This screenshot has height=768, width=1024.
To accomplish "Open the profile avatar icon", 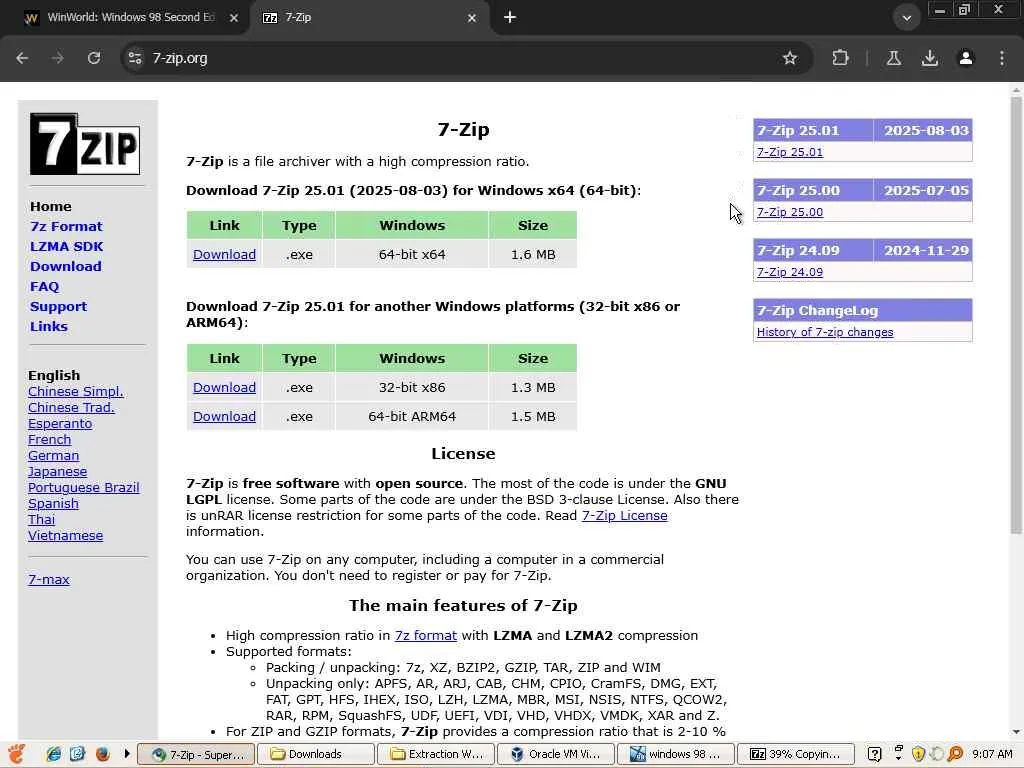I will pyautogui.click(x=965, y=58).
